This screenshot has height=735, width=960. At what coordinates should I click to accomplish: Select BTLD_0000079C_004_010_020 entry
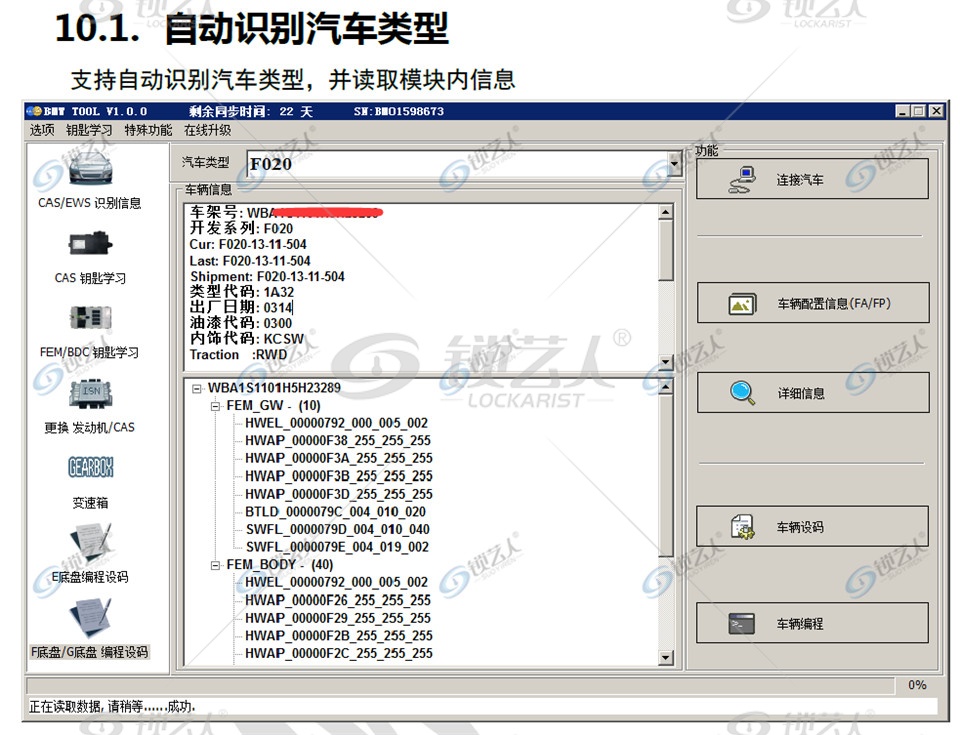click(x=336, y=511)
